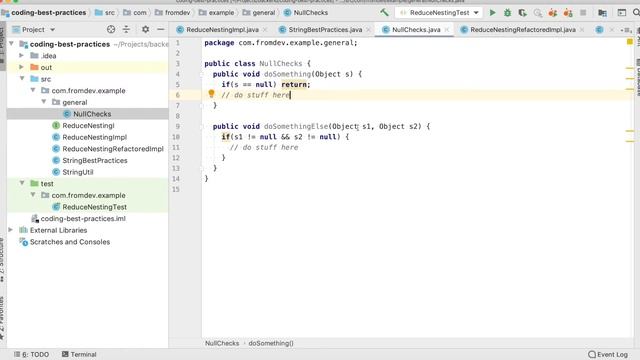Screen dimensions: 640x360
Task: Select NullChecks class in project tree
Action: point(92,114)
